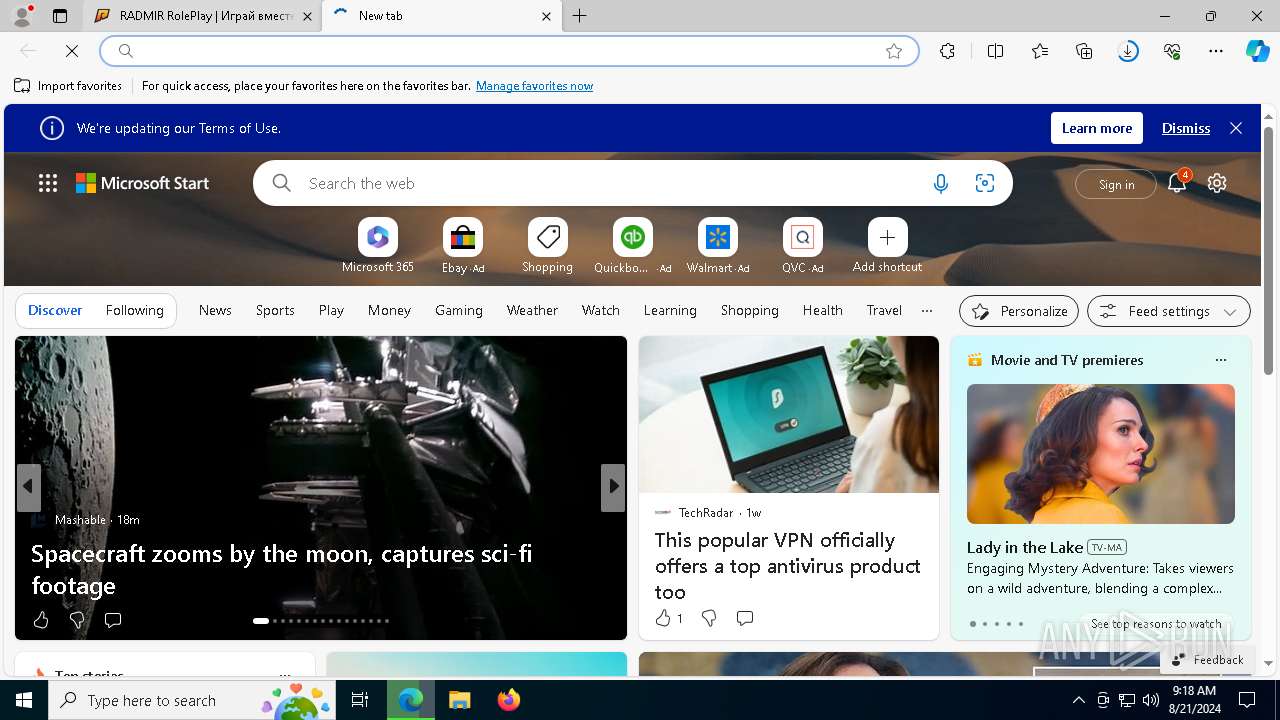Screen dimensions: 1280x720
Task: Open Settings and more menu
Action: pos(1216,51)
